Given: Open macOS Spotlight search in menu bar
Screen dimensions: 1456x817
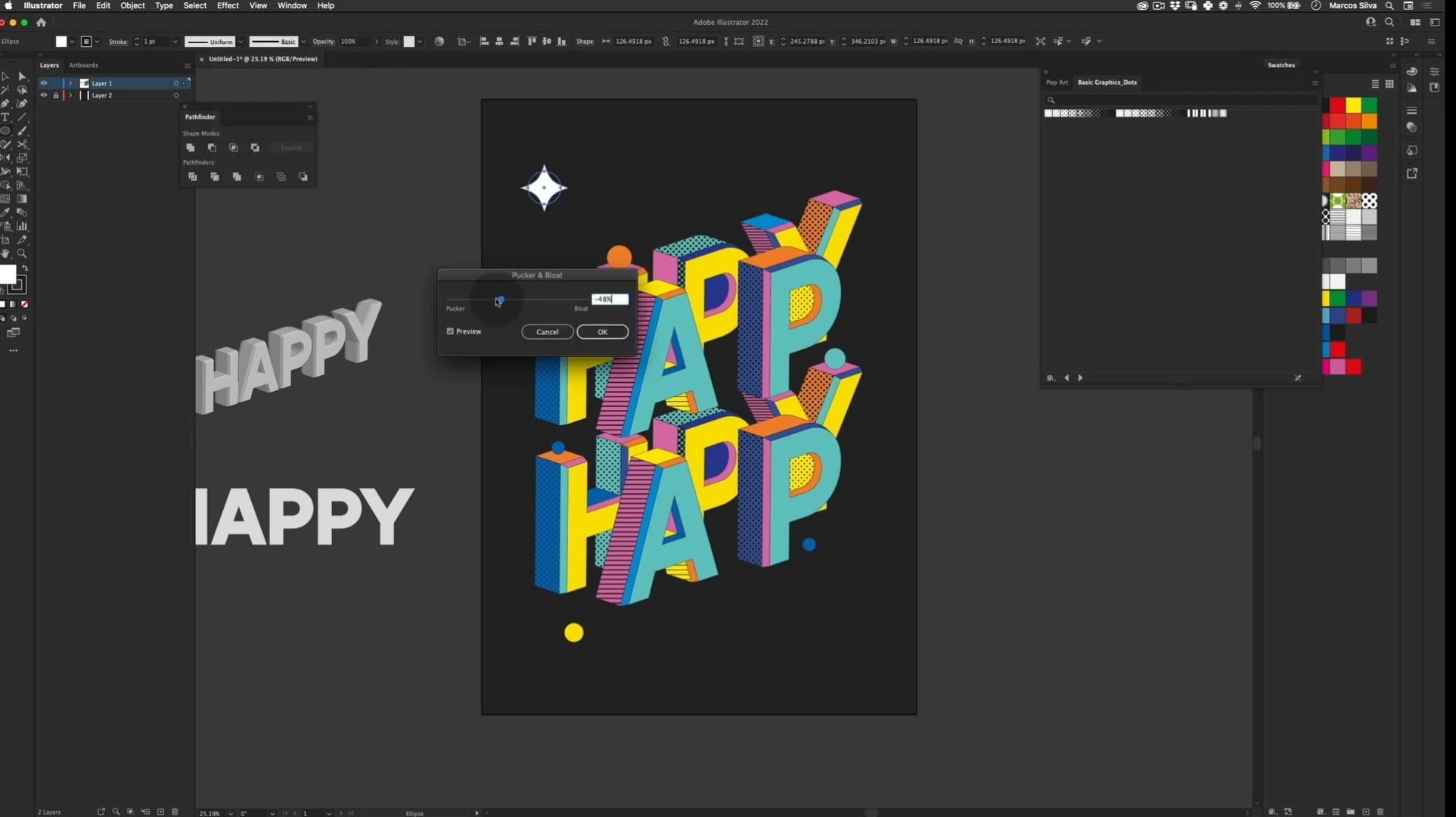Looking at the screenshot, I should (1389, 5).
